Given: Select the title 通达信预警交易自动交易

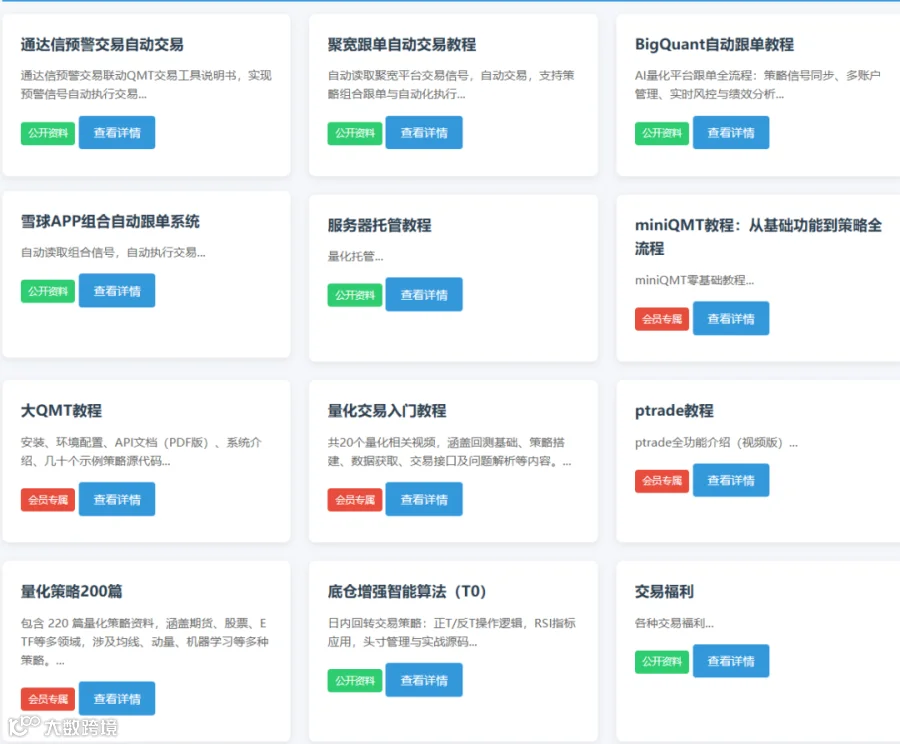Looking at the screenshot, I should click(102, 45).
